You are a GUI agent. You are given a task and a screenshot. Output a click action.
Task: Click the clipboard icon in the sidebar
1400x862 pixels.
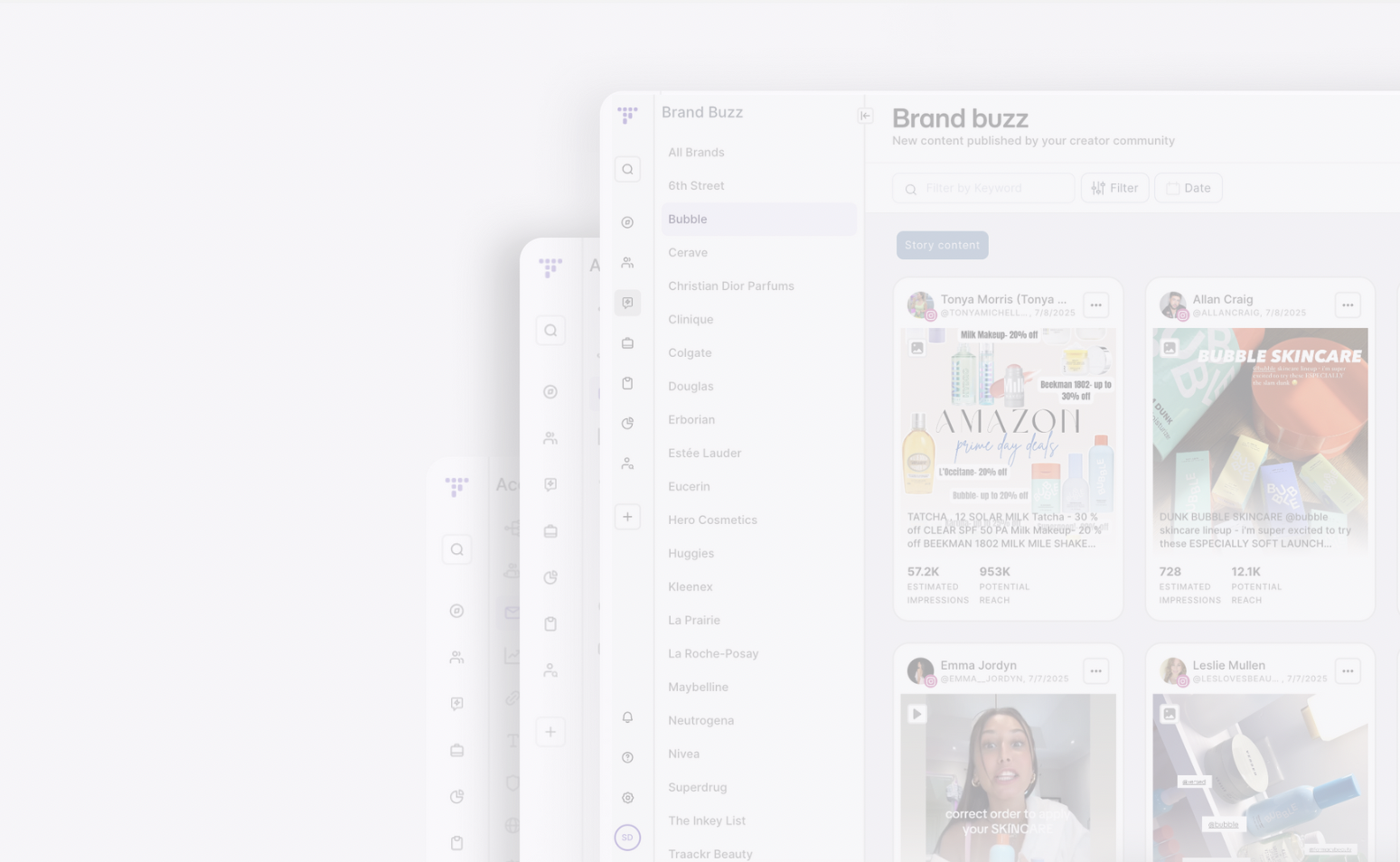click(x=627, y=383)
